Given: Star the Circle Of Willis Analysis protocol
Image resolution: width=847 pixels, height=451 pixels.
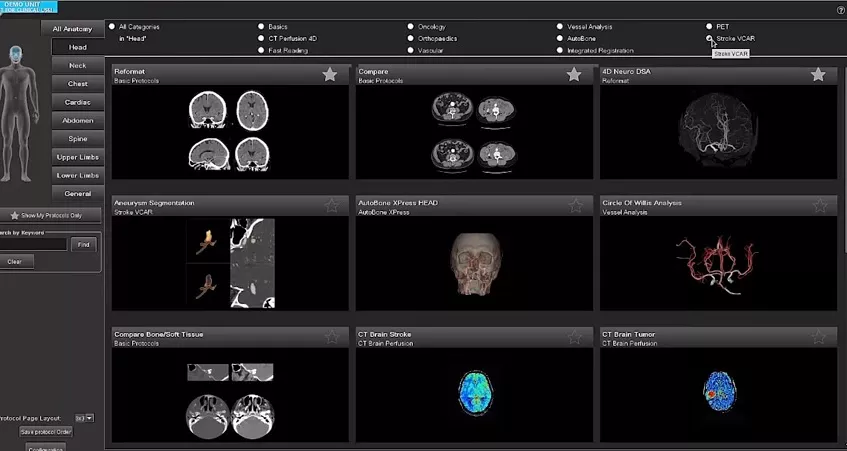Looking at the screenshot, I should pos(820,206).
